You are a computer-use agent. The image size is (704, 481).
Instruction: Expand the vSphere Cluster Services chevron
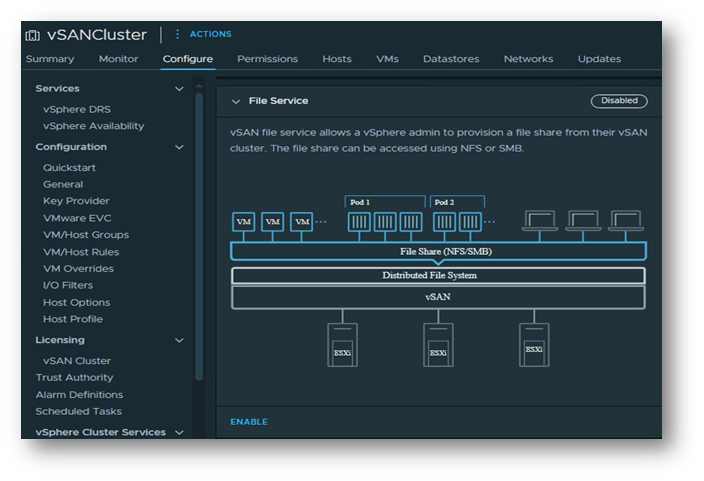coord(179,432)
